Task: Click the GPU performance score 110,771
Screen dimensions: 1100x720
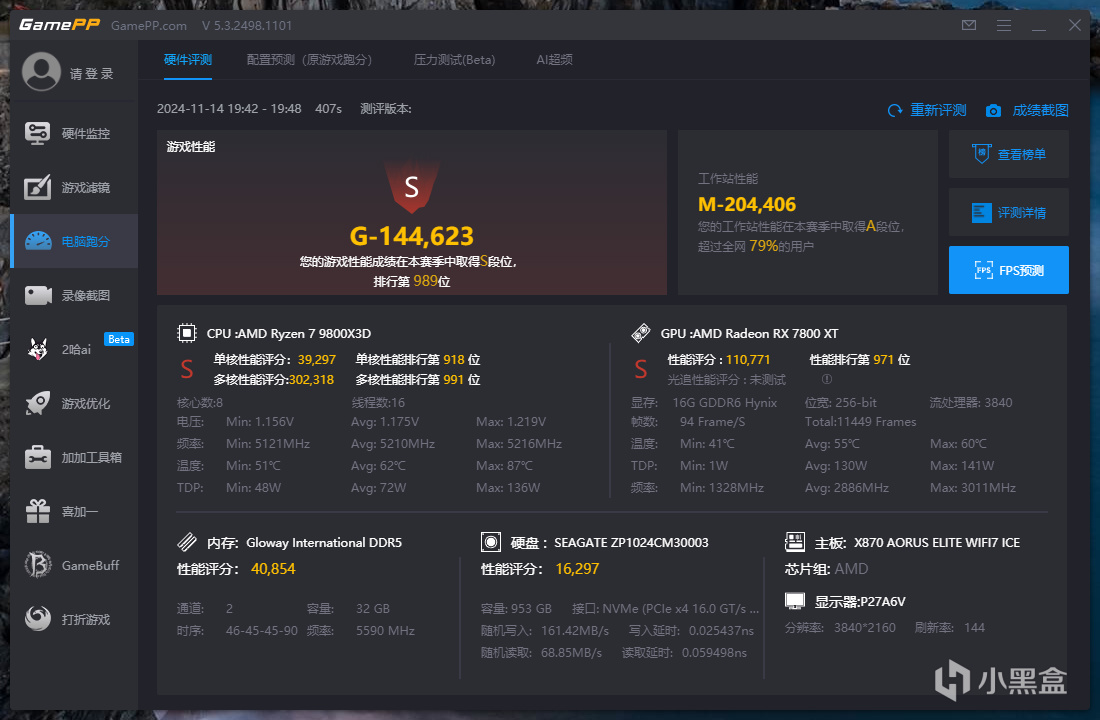Action: (748, 359)
